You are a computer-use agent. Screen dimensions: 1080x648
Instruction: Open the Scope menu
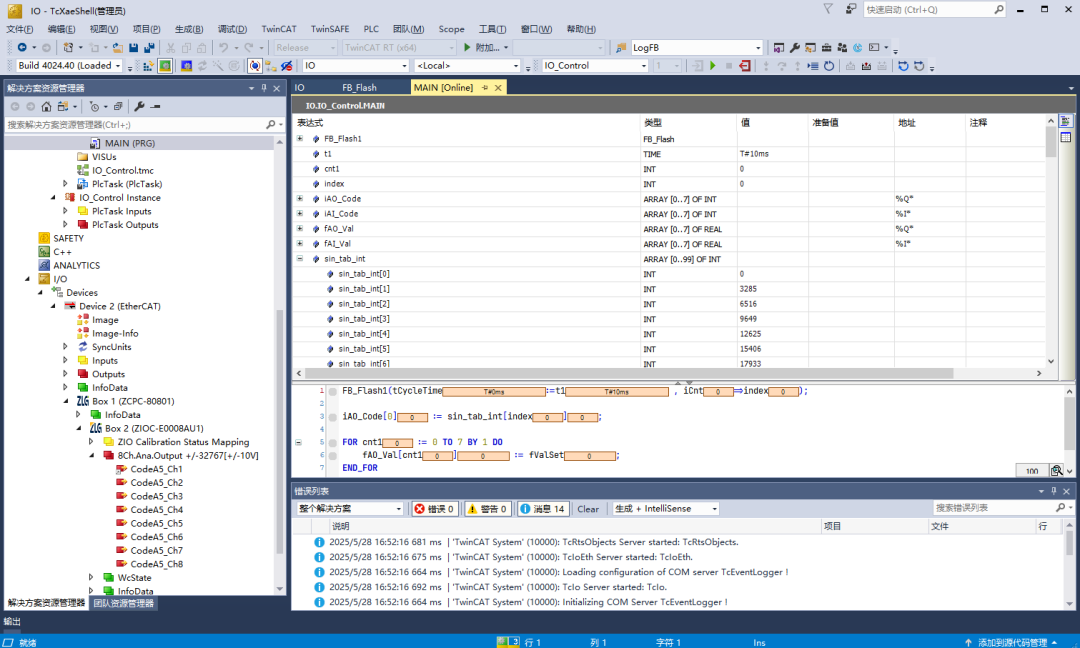click(451, 29)
